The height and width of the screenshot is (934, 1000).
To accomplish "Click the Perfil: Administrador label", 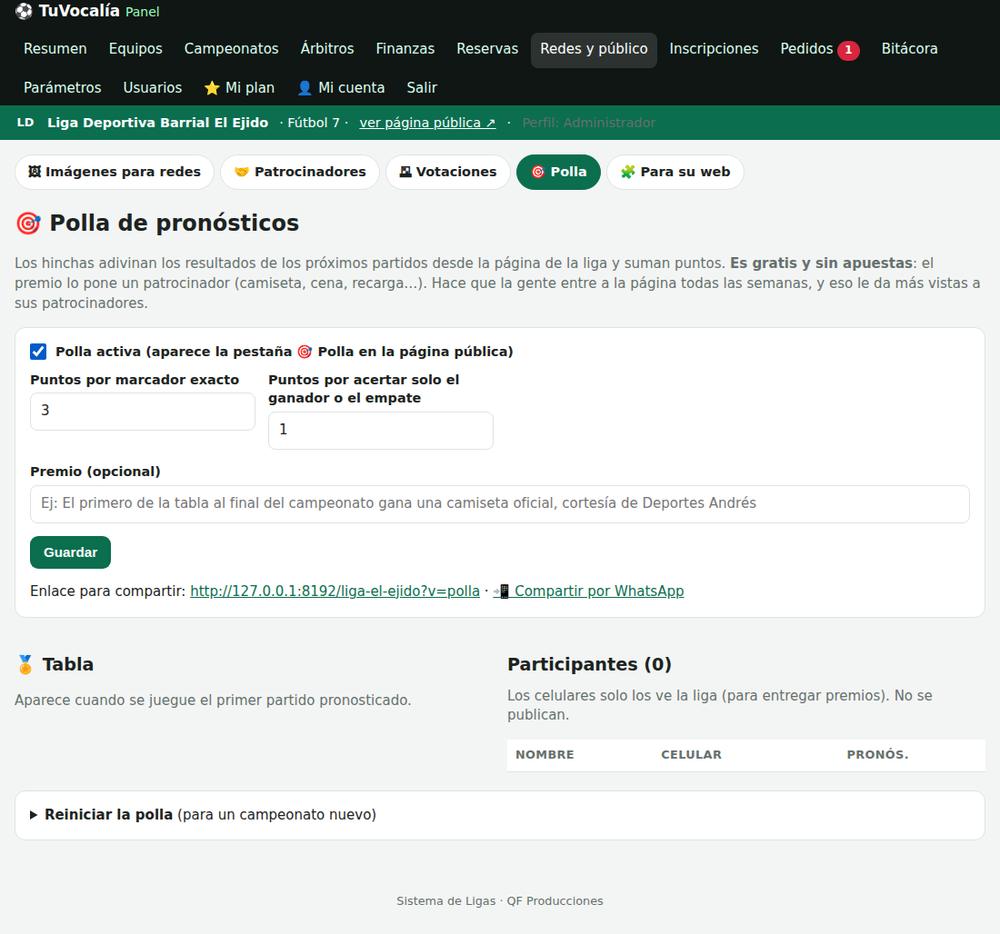I will (589, 122).
